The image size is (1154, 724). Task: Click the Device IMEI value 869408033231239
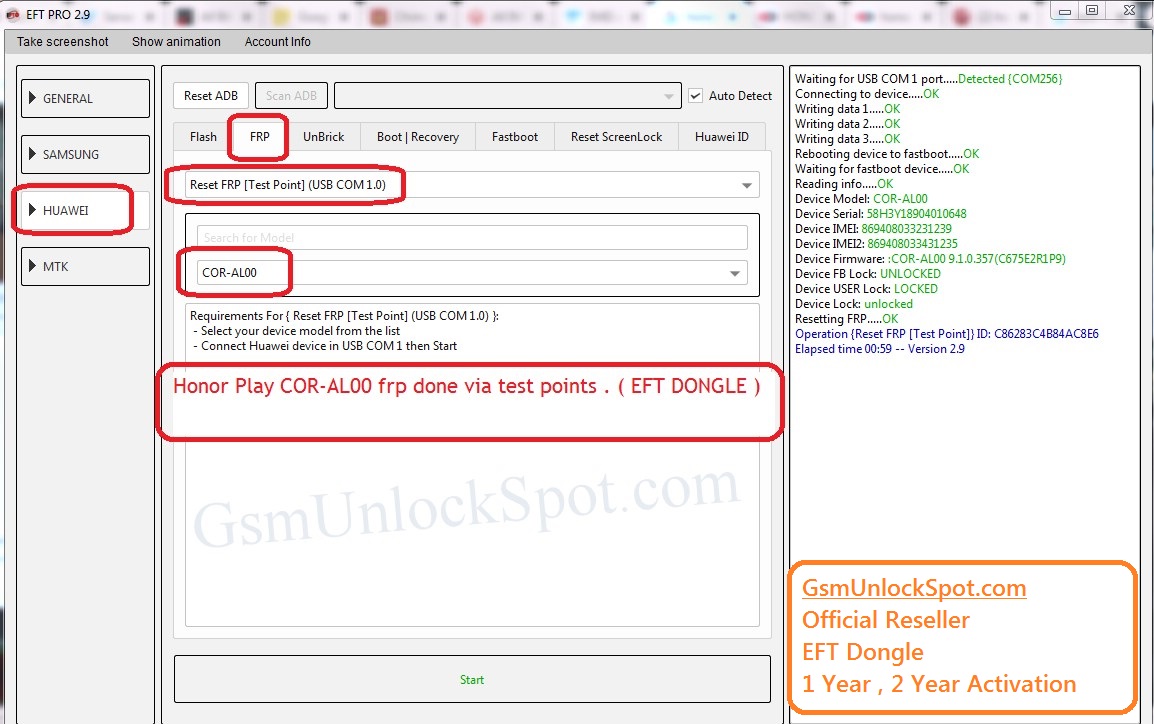tap(906, 229)
